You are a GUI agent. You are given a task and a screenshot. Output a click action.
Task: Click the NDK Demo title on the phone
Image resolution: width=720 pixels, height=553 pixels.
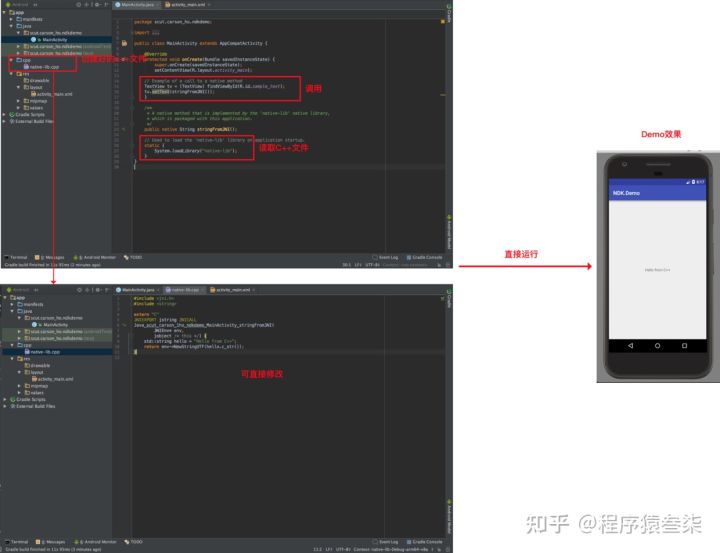pos(626,193)
